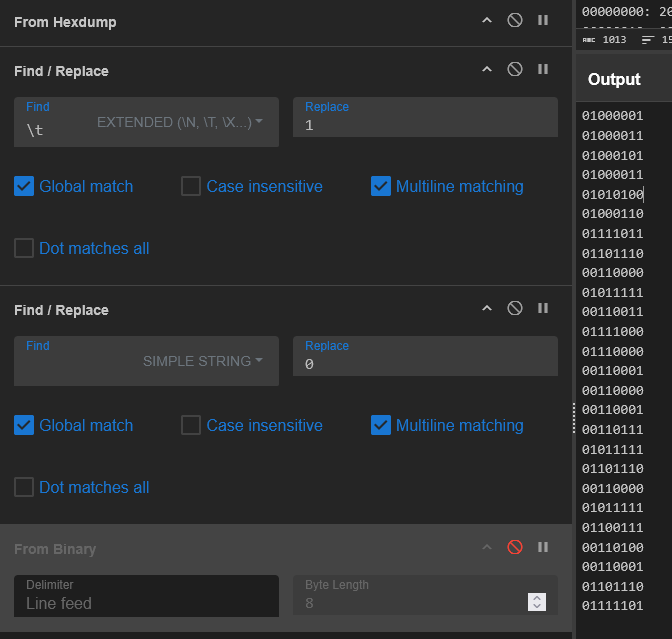
Task: Collapse the lower Find / Replace panel
Action: 487,308
